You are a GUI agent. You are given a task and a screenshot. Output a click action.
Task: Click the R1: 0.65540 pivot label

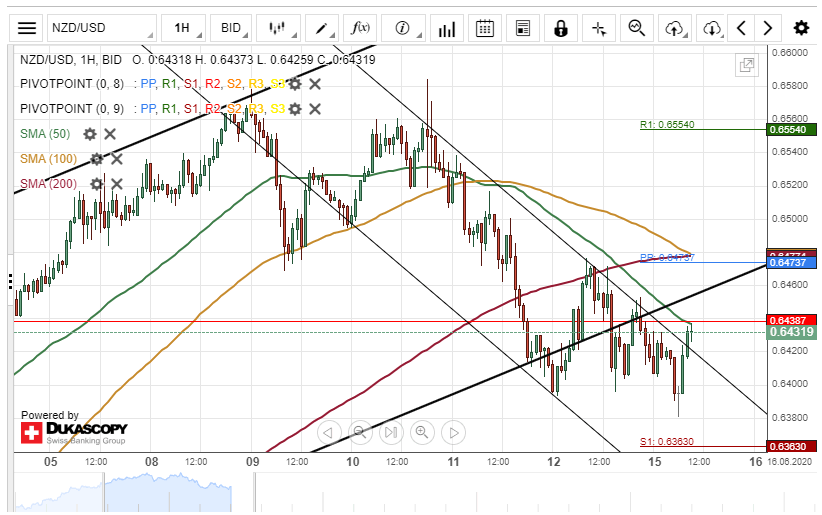pyautogui.click(x=667, y=125)
